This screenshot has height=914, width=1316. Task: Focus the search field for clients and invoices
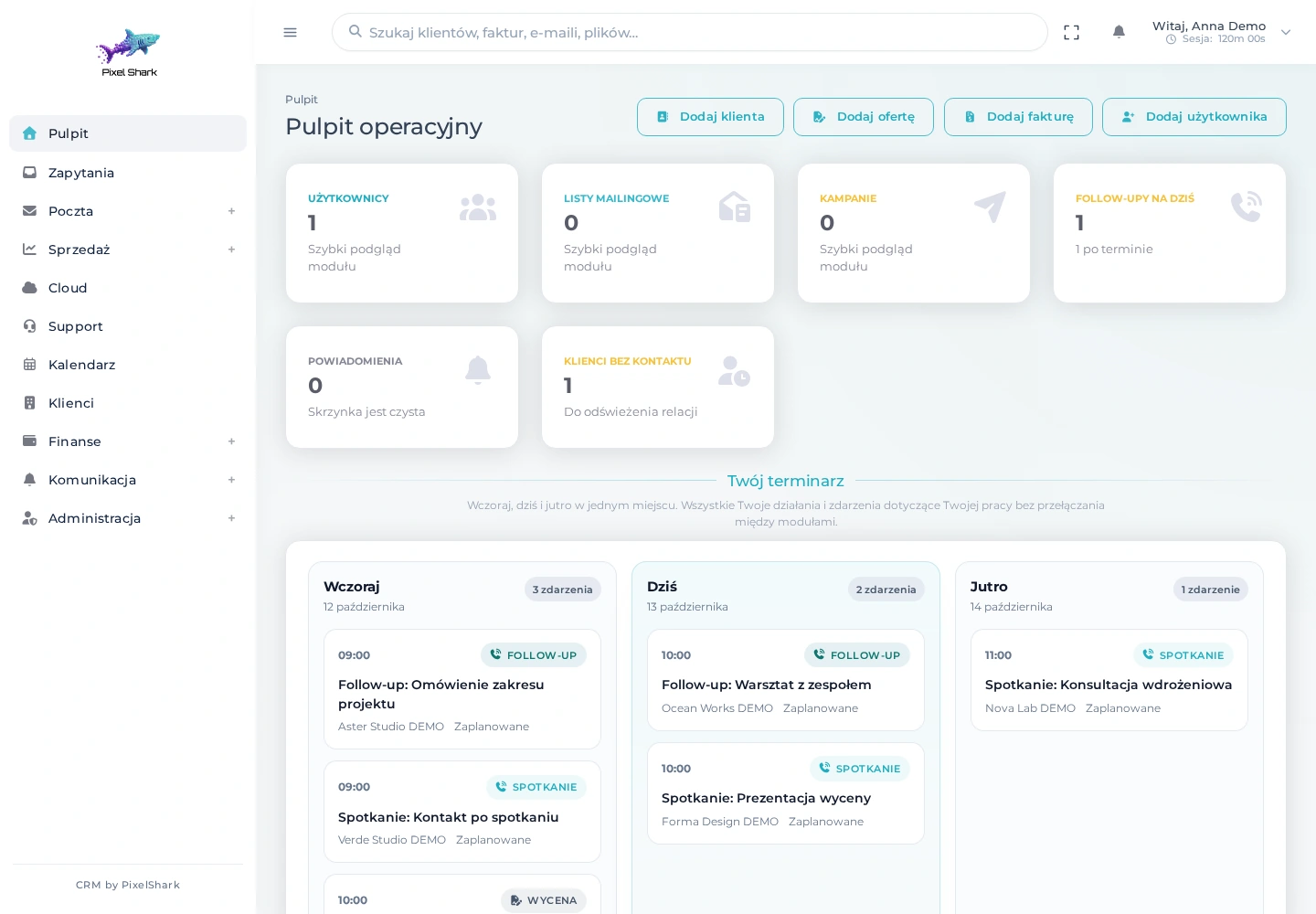tap(690, 32)
